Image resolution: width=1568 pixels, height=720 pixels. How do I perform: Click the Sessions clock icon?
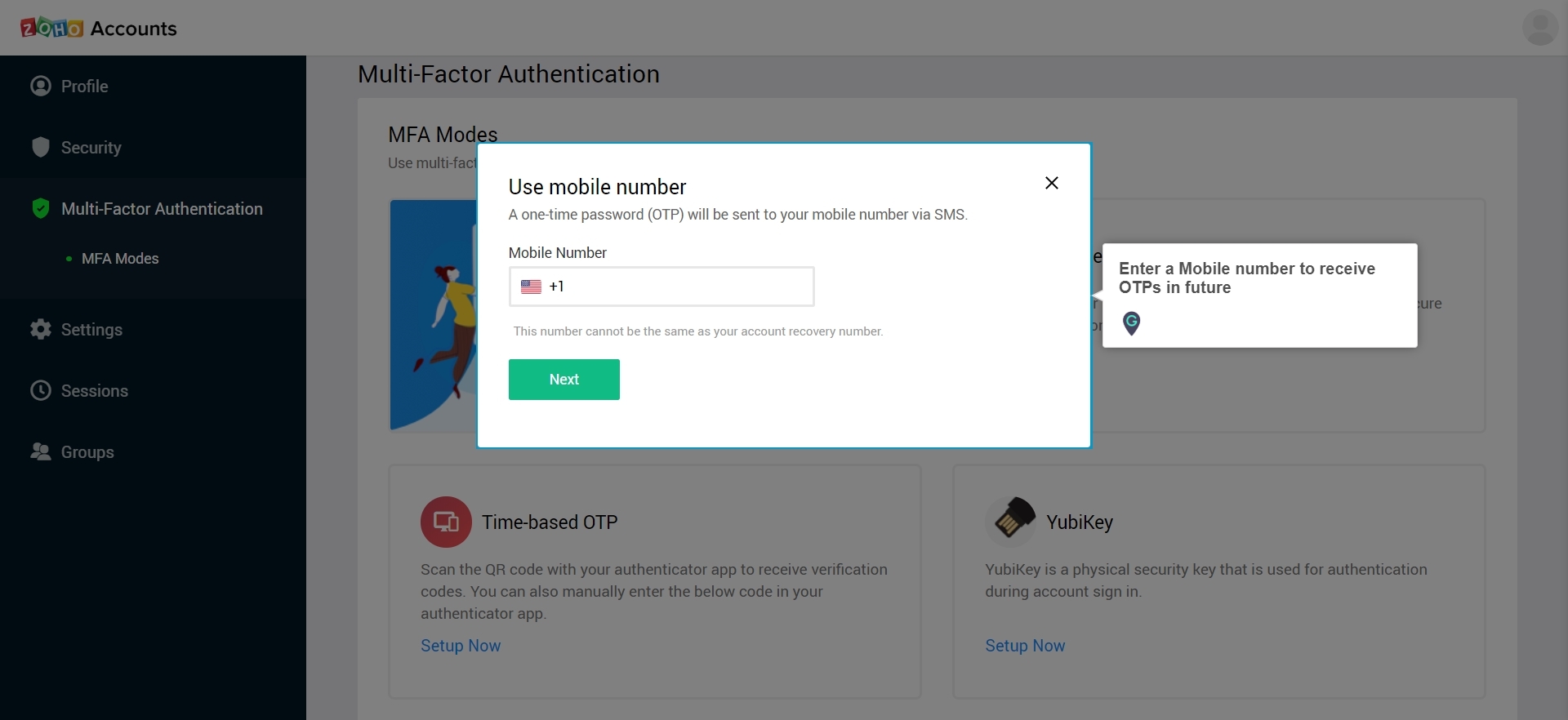coord(41,390)
